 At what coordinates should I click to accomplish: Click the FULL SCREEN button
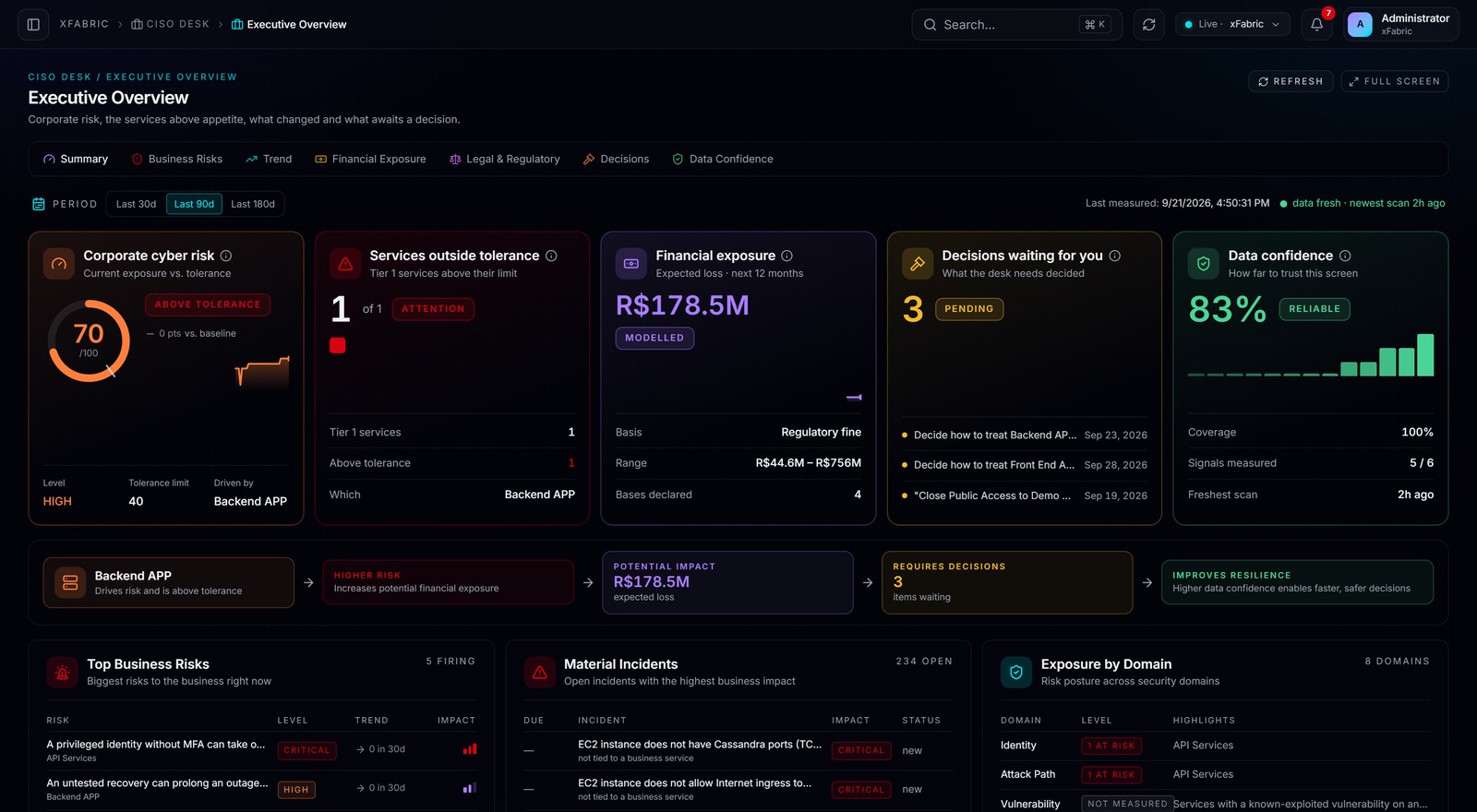click(1395, 81)
